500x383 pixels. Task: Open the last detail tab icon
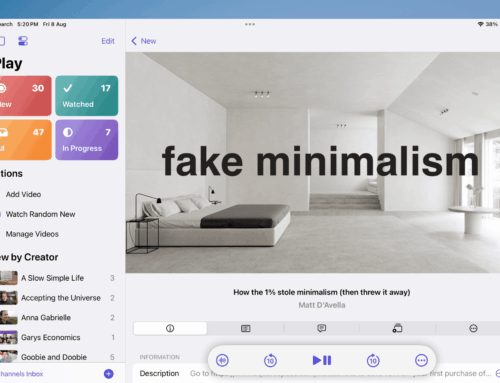click(473, 328)
